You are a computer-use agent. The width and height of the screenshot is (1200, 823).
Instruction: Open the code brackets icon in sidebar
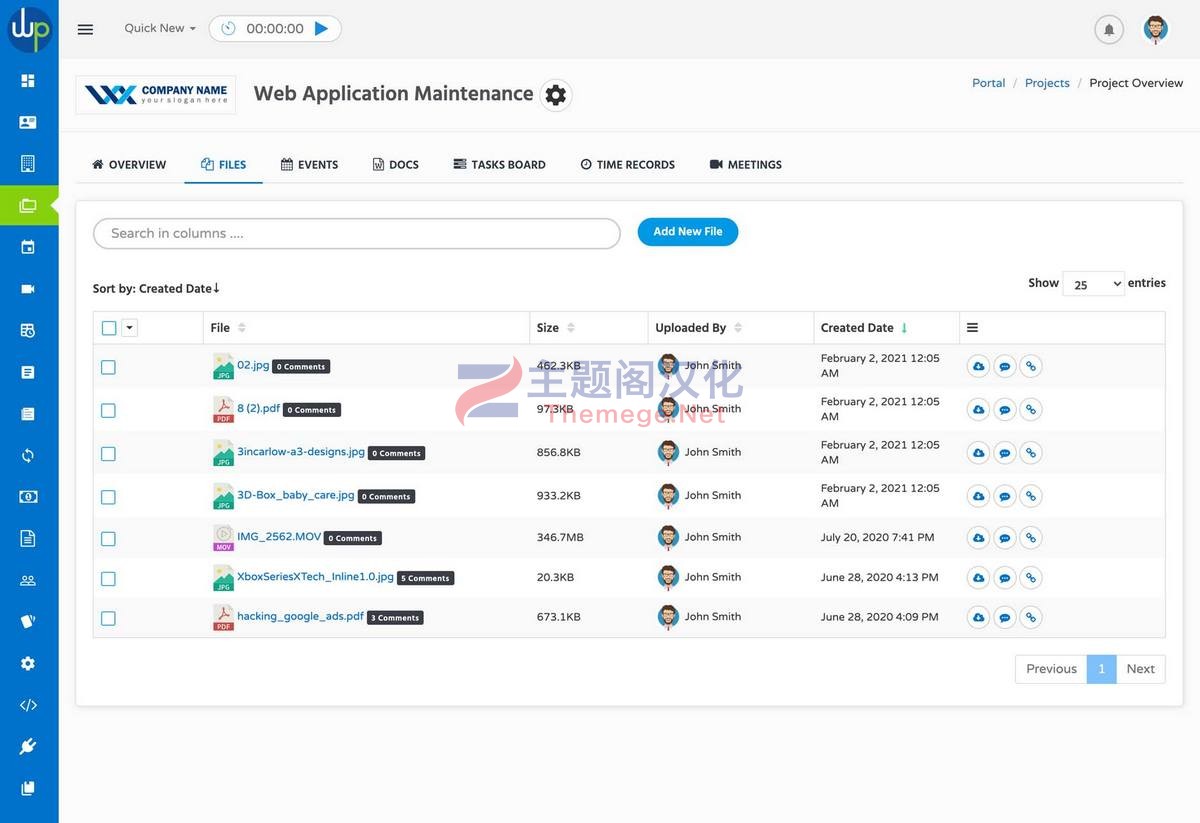(28, 705)
